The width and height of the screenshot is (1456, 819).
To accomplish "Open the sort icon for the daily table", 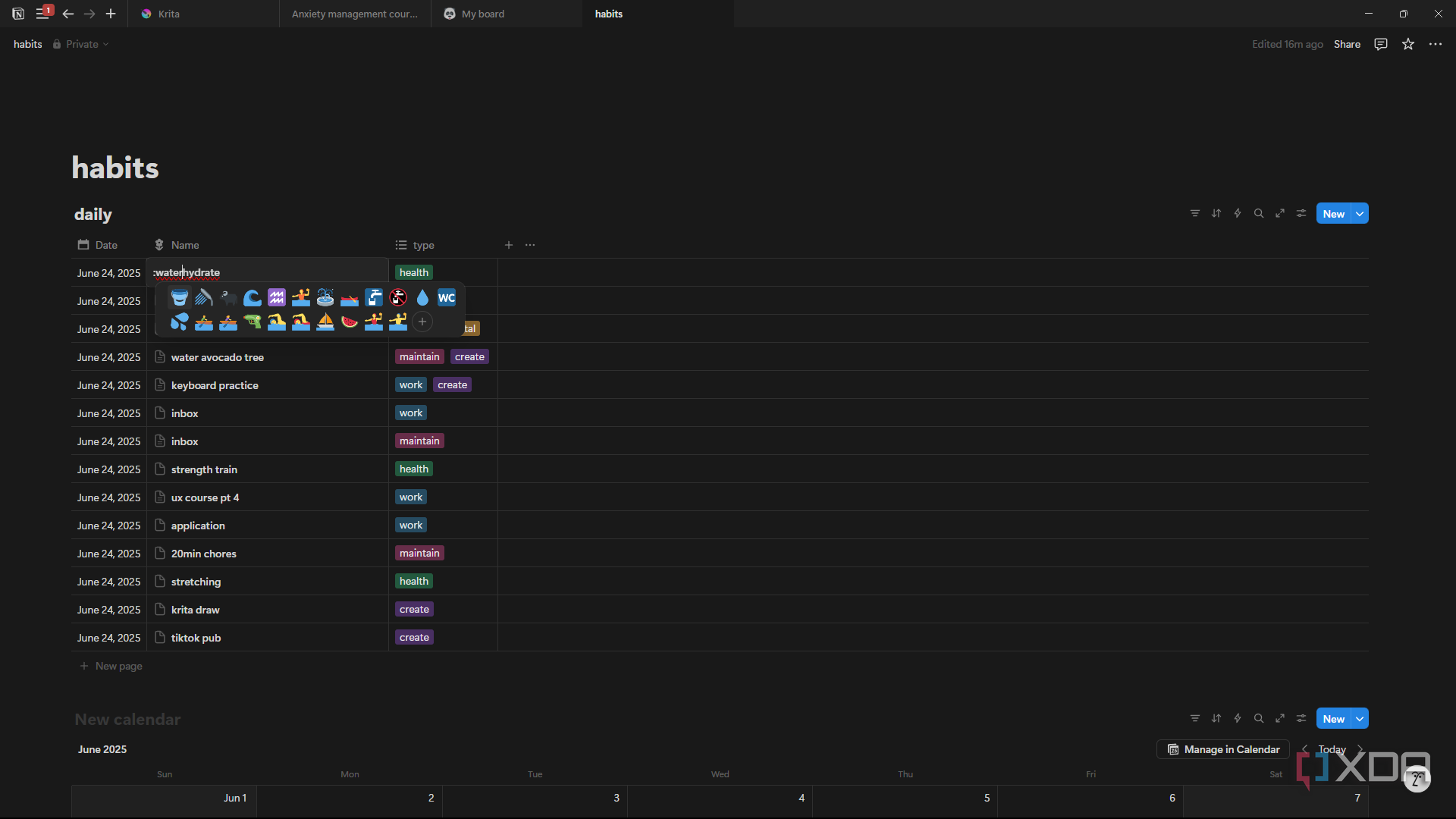I will click(1216, 214).
